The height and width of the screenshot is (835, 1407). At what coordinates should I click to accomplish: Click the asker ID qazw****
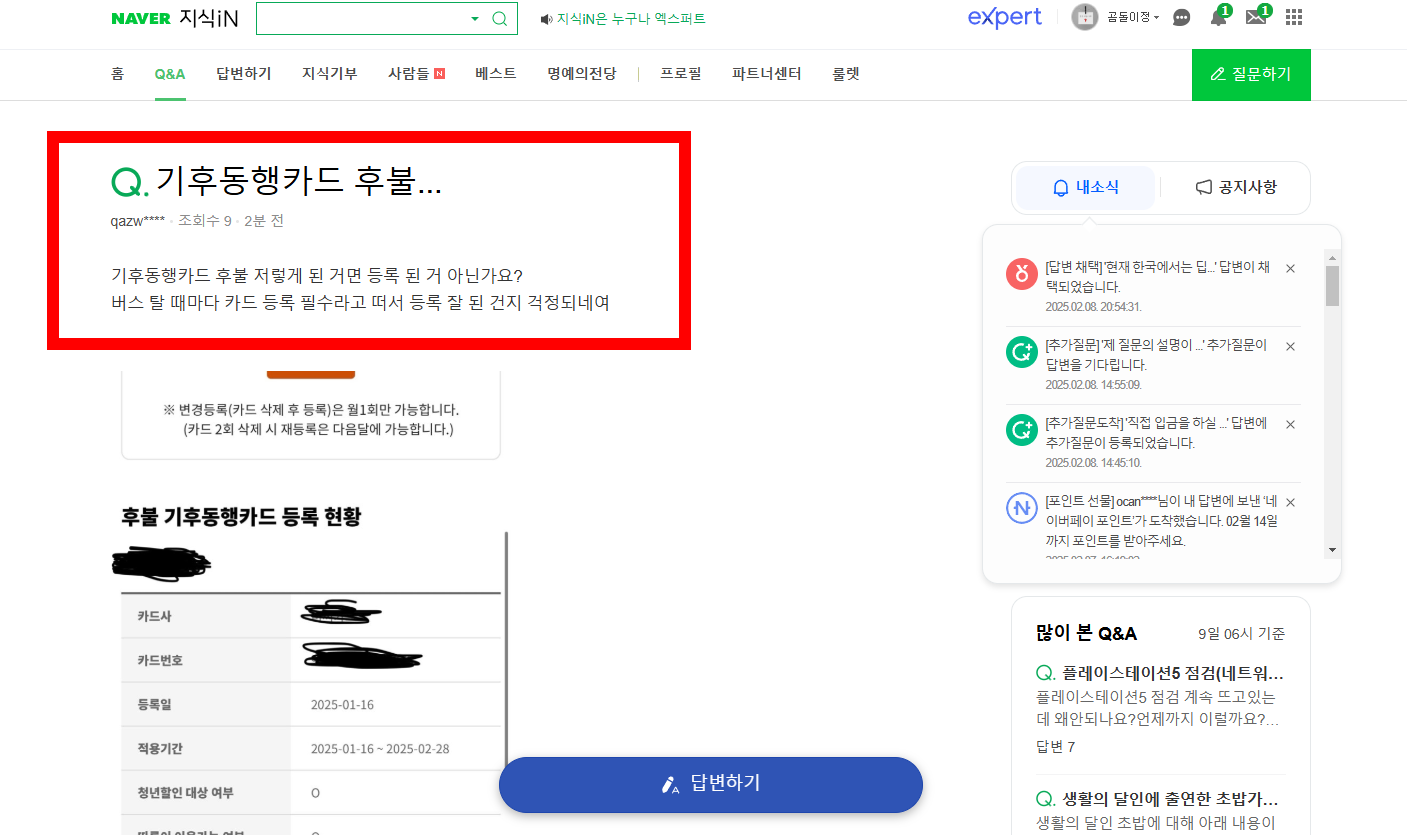138,221
